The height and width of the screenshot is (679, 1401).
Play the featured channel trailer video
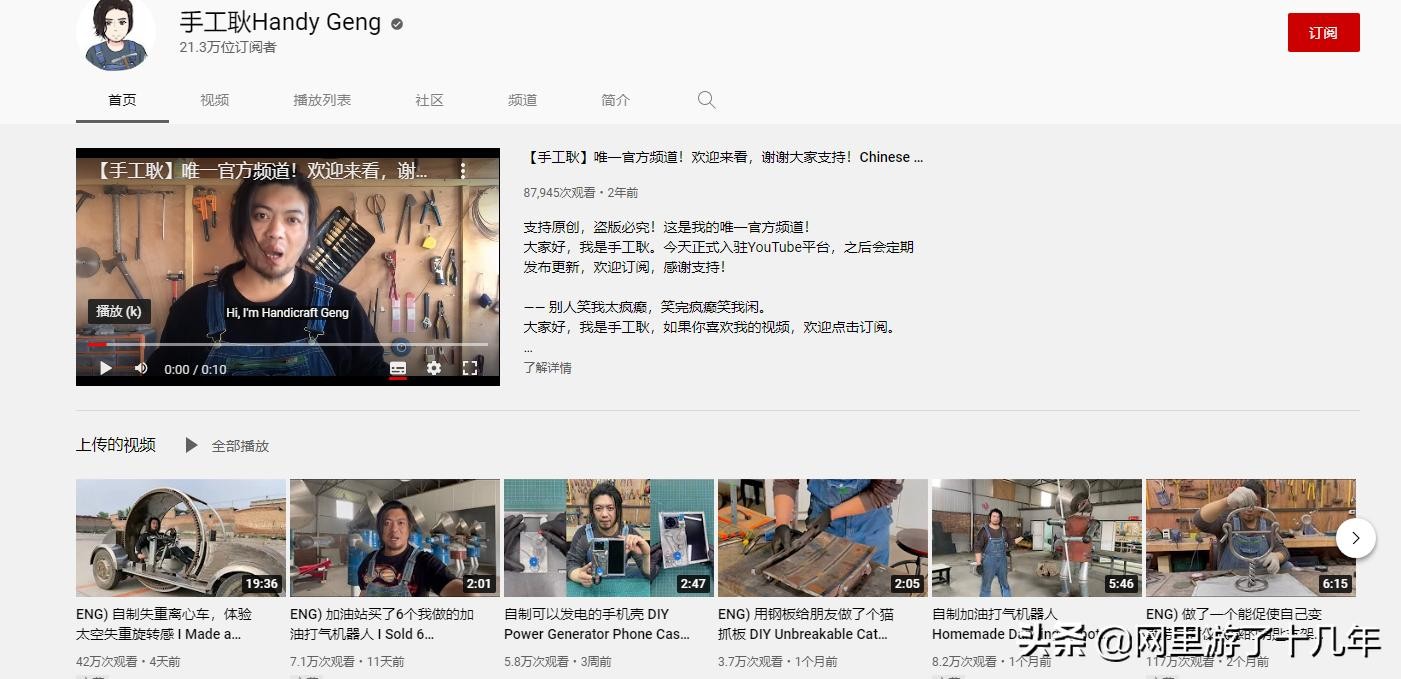pyautogui.click(x=105, y=368)
